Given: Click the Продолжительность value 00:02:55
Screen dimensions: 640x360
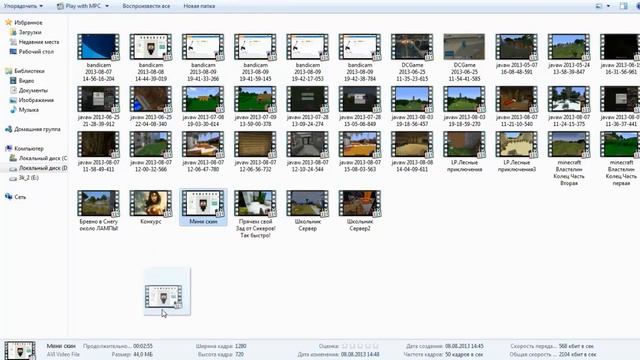Looking at the screenshot, I should (x=143, y=346).
